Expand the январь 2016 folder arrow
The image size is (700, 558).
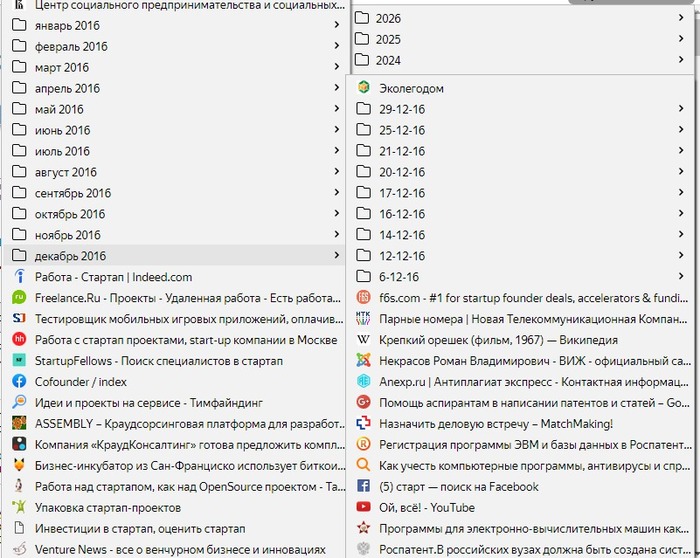click(336, 25)
